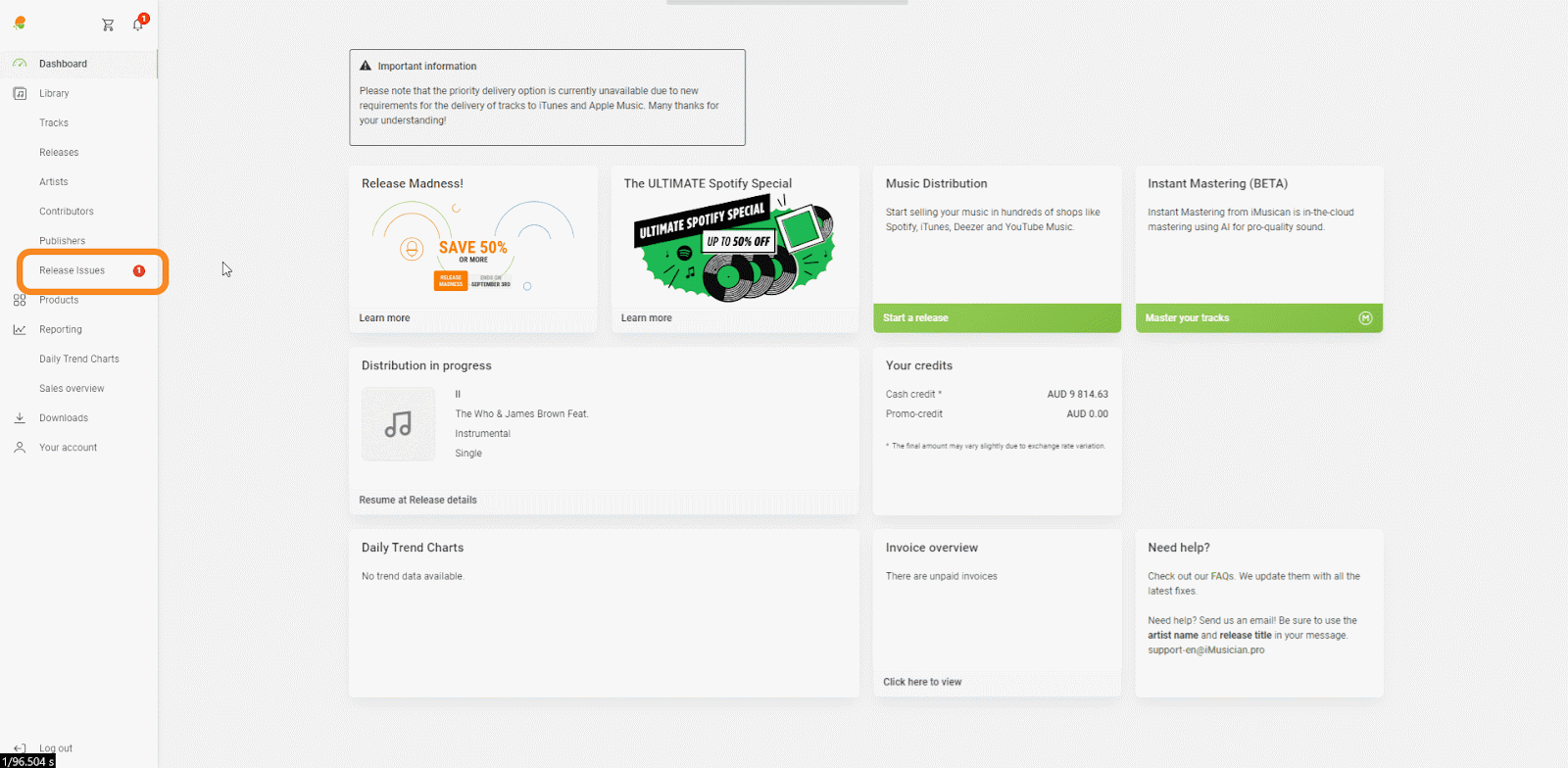
Task: Click 'No trend data available.' text
Action: click(x=413, y=576)
